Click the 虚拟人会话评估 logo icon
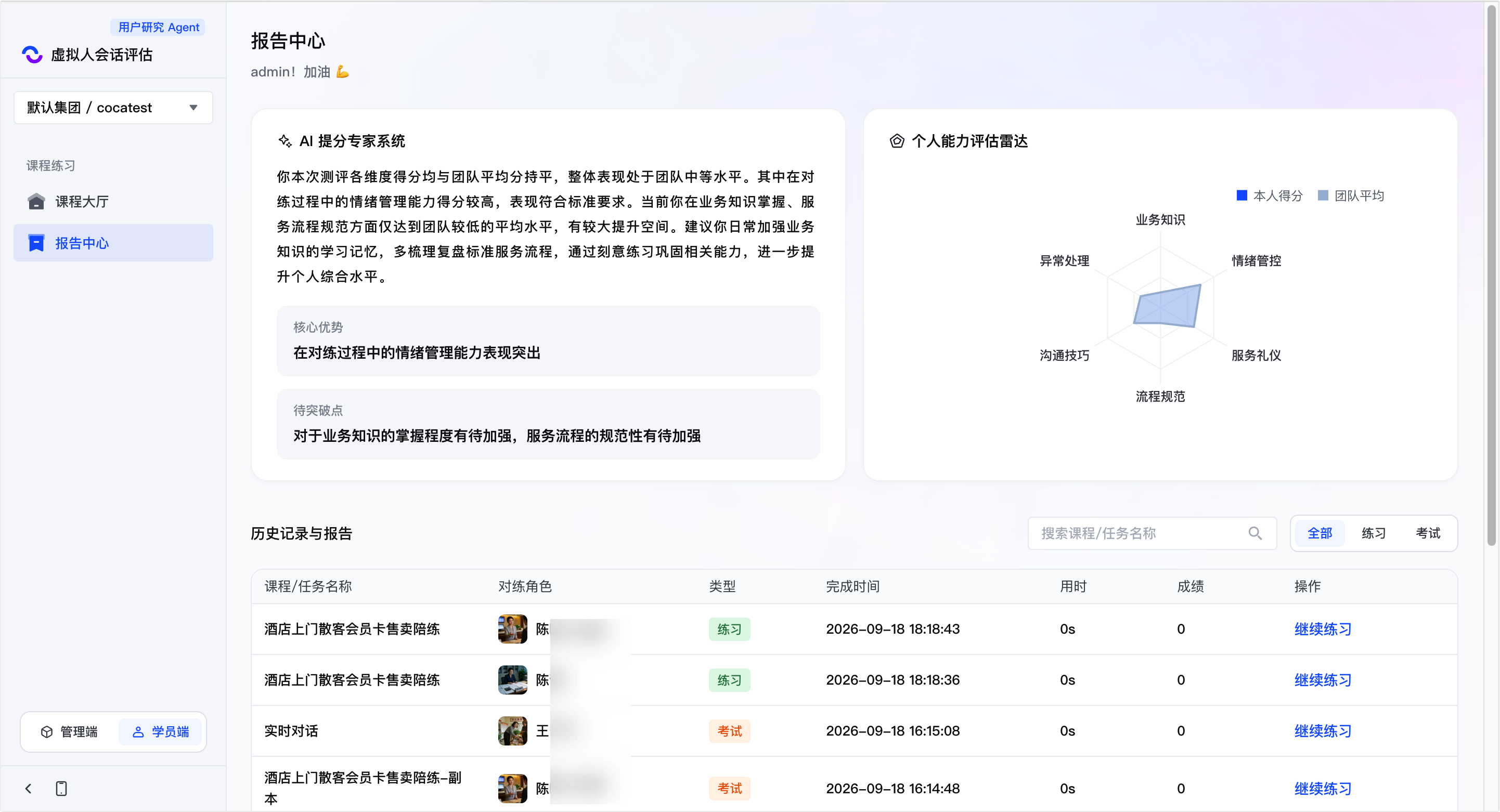 click(x=33, y=55)
